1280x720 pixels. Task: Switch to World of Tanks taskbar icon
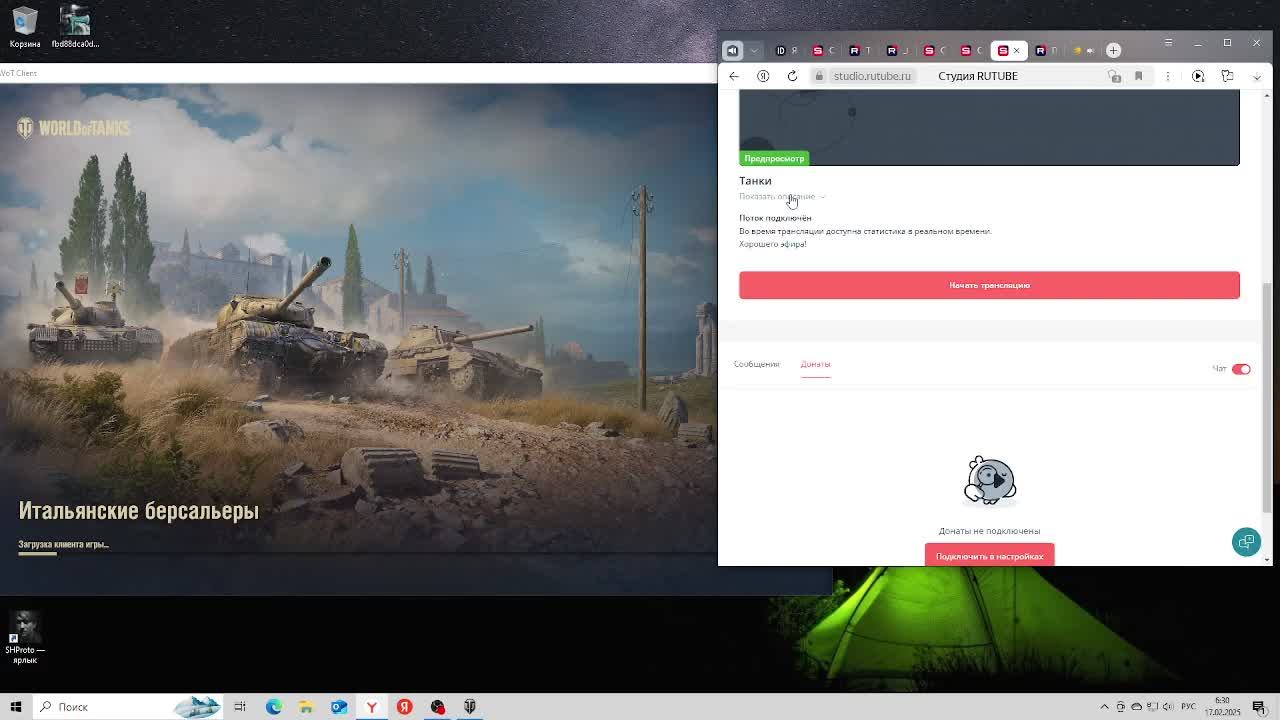(470, 707)
